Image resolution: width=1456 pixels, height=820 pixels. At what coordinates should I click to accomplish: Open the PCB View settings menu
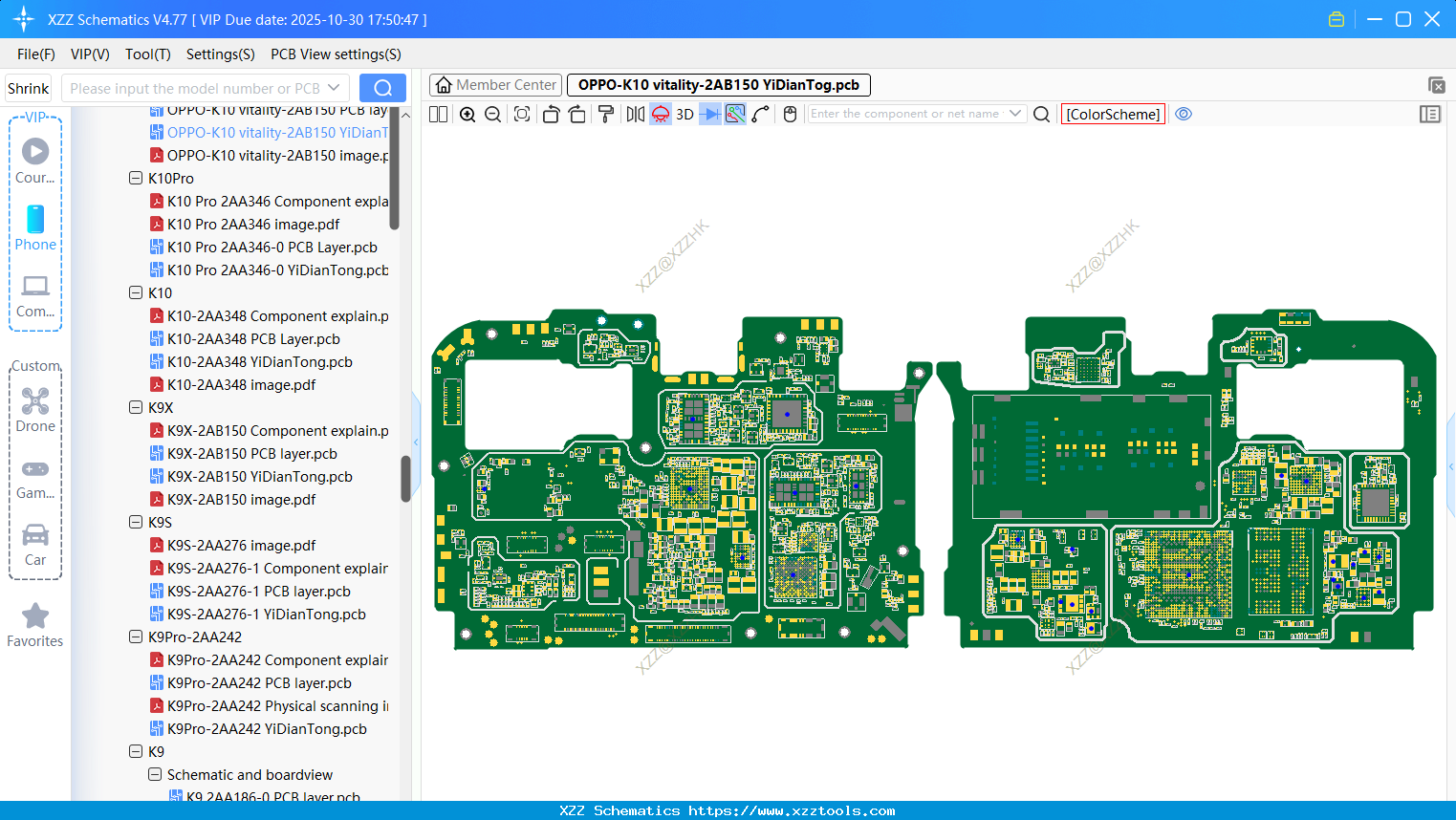pyautogui.click(x=336, y=54)
